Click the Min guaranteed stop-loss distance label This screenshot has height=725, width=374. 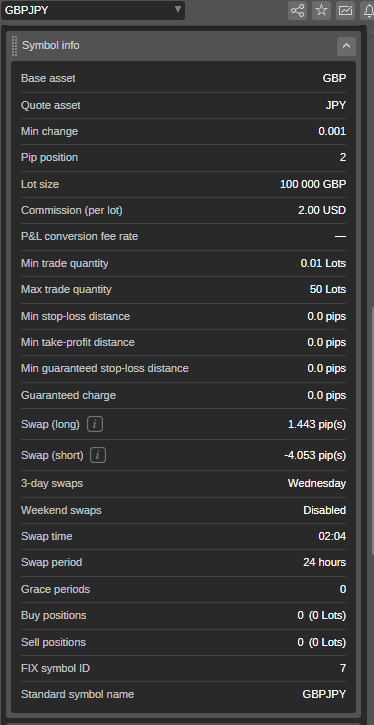coord(104,369)
